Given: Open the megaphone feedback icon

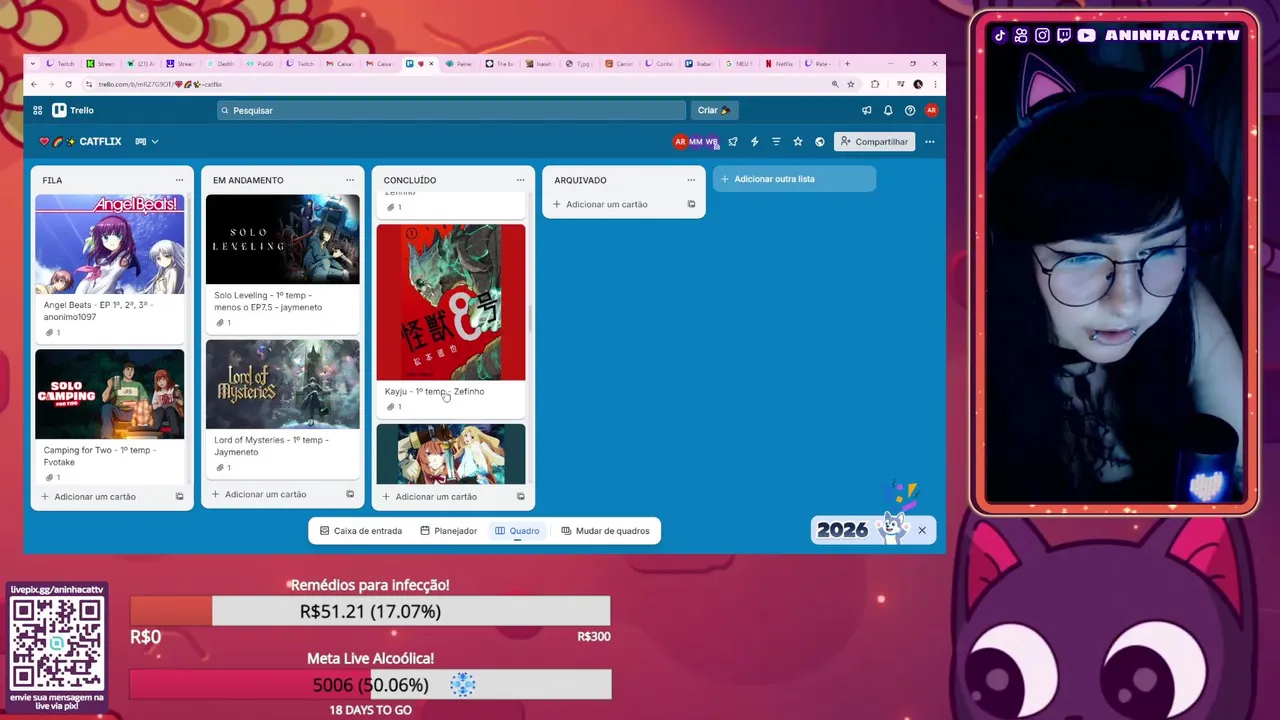Looking at the screenshot, I should (866, 110).
